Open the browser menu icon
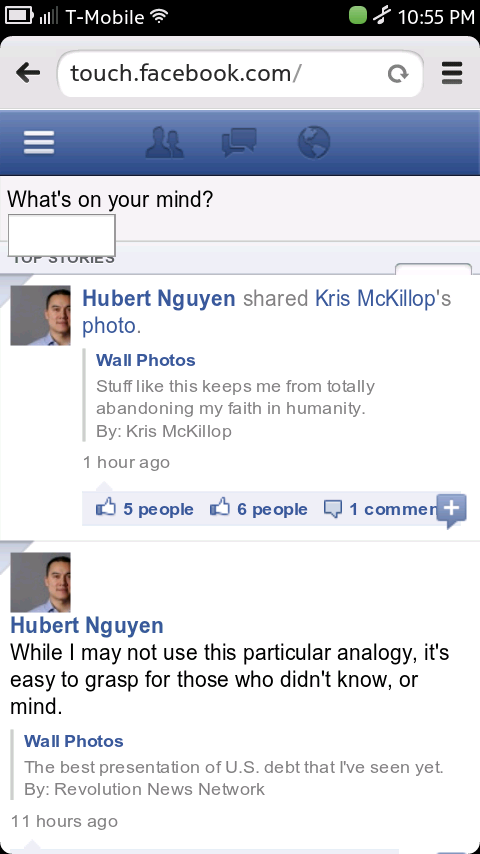This screenshot has width=480, height=854. tap(452, 73)
